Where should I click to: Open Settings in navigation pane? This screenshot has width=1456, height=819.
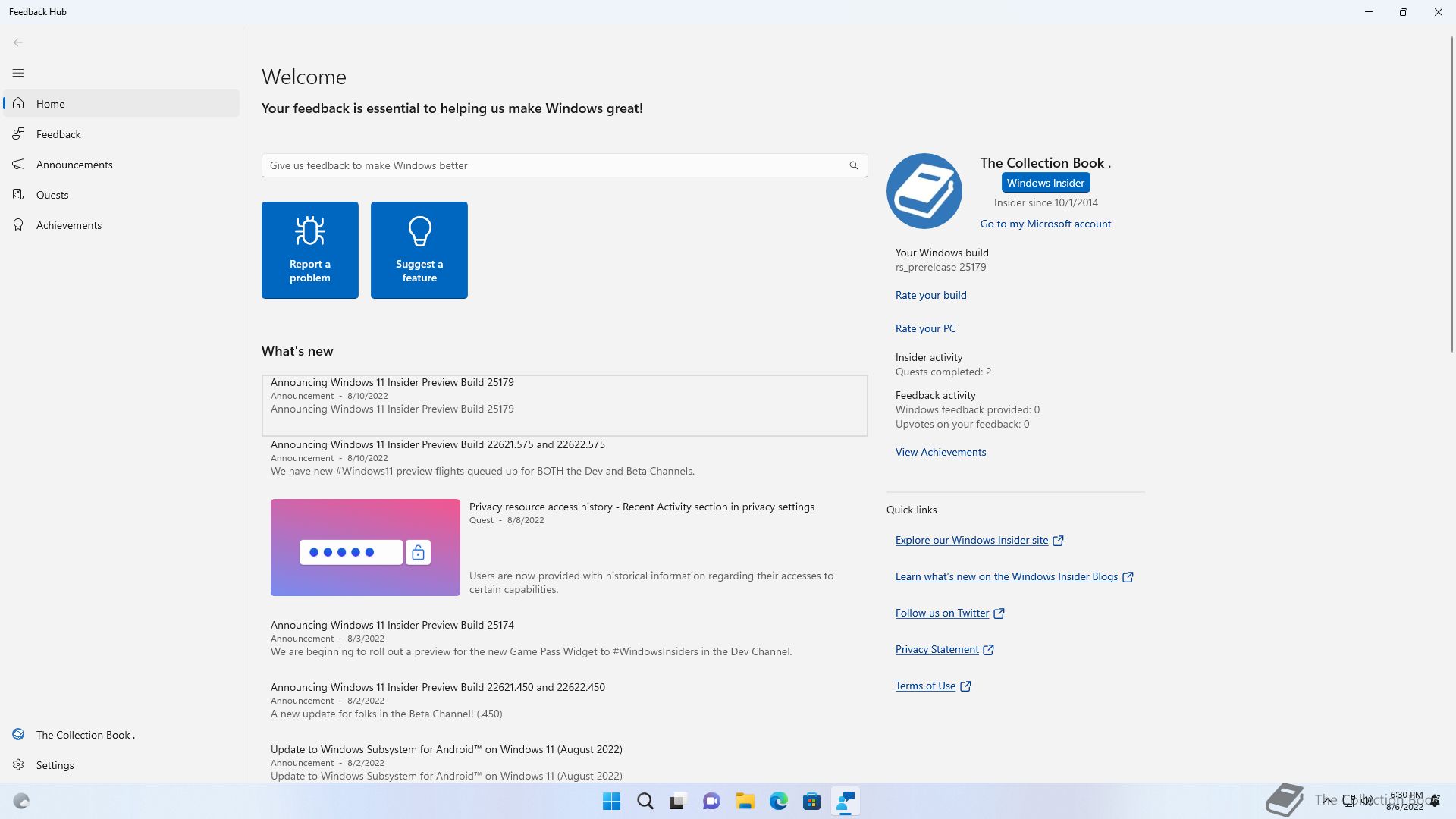[121, 764]
